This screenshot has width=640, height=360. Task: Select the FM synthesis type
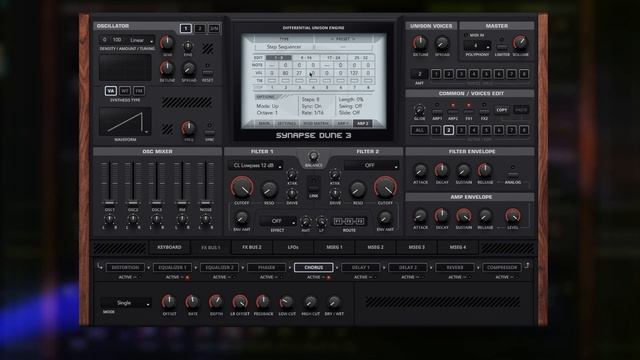139,91
